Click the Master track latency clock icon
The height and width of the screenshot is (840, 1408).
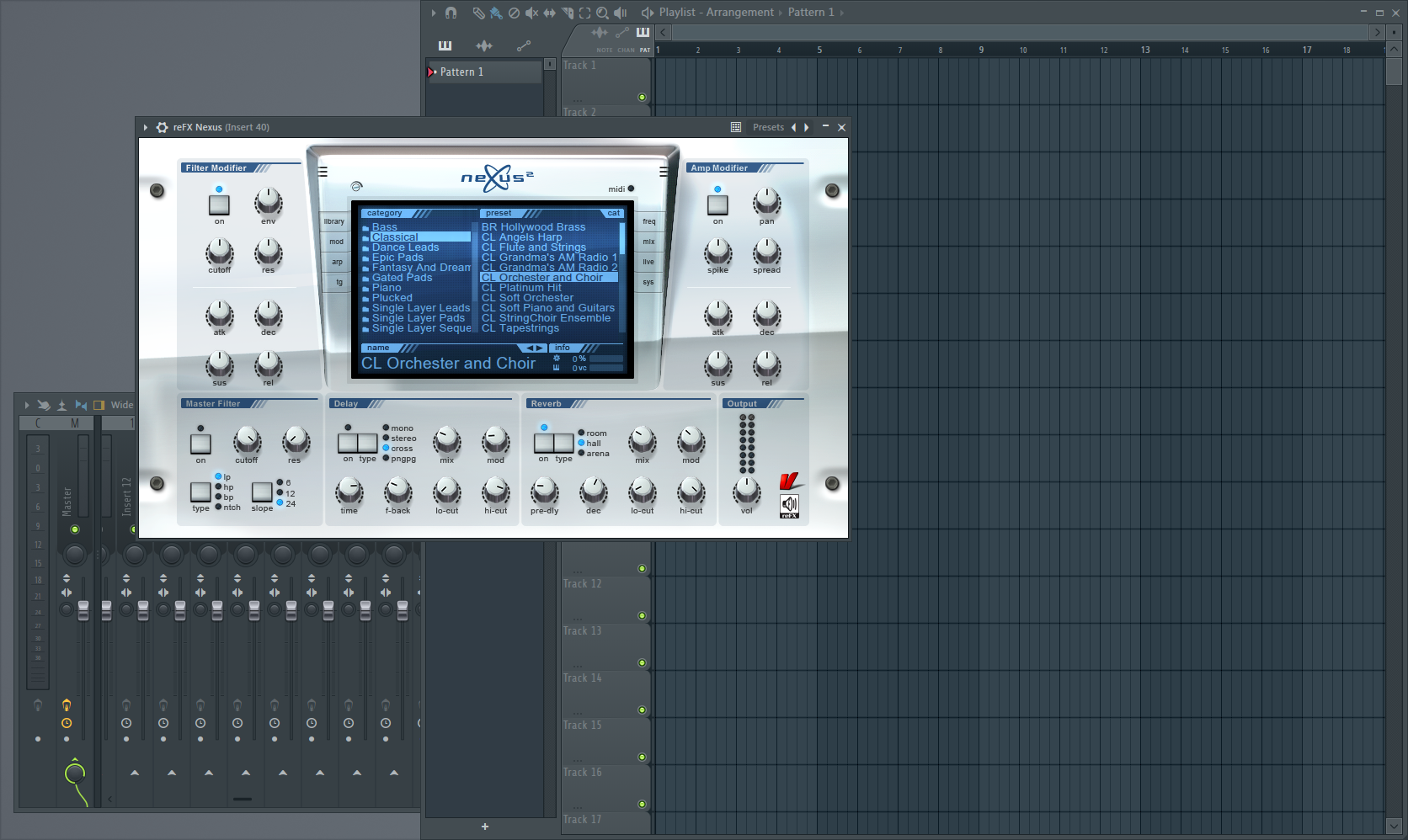tap(67, 723)
